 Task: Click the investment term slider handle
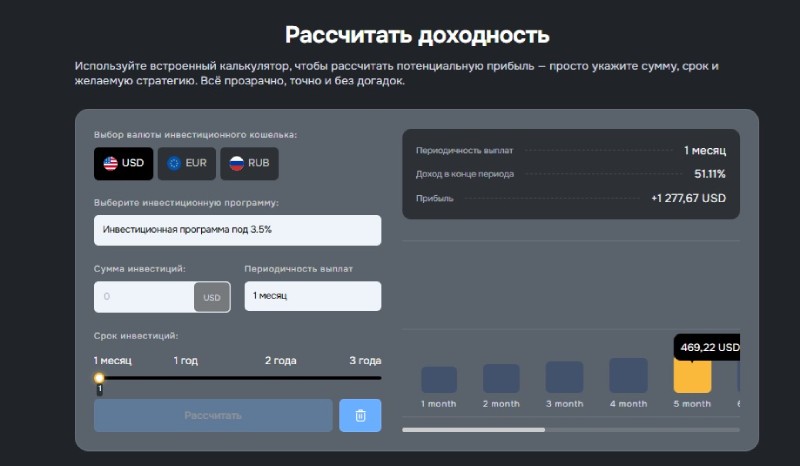click(99, 378)
